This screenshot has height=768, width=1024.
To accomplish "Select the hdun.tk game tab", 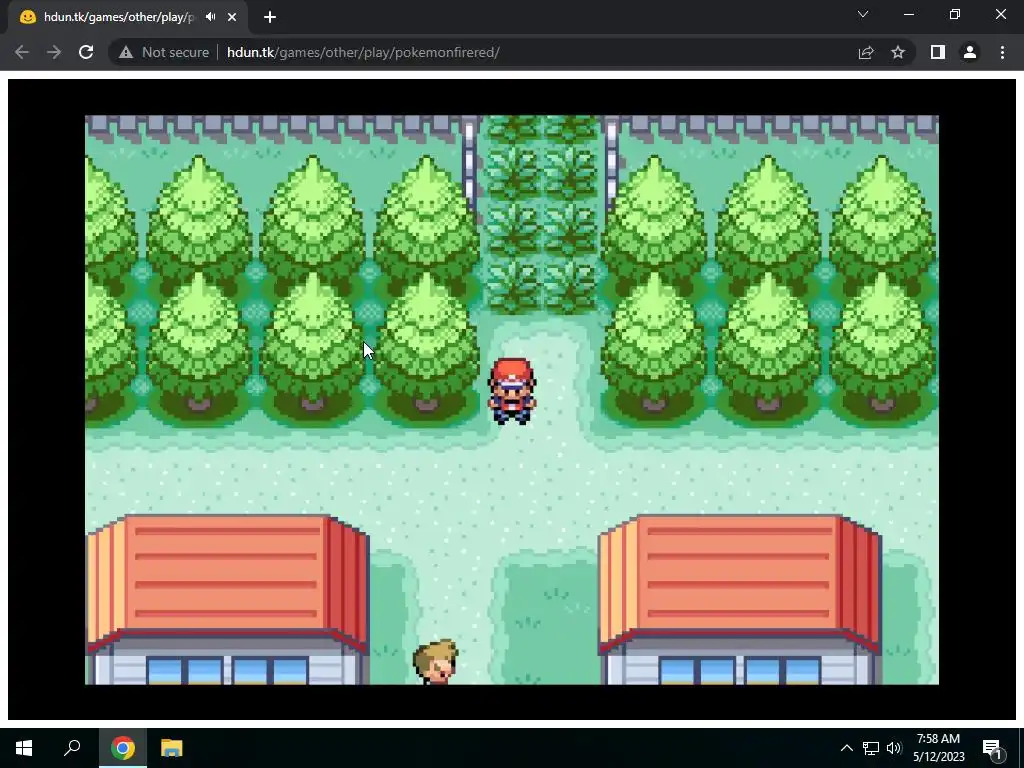I will point(128,17).
